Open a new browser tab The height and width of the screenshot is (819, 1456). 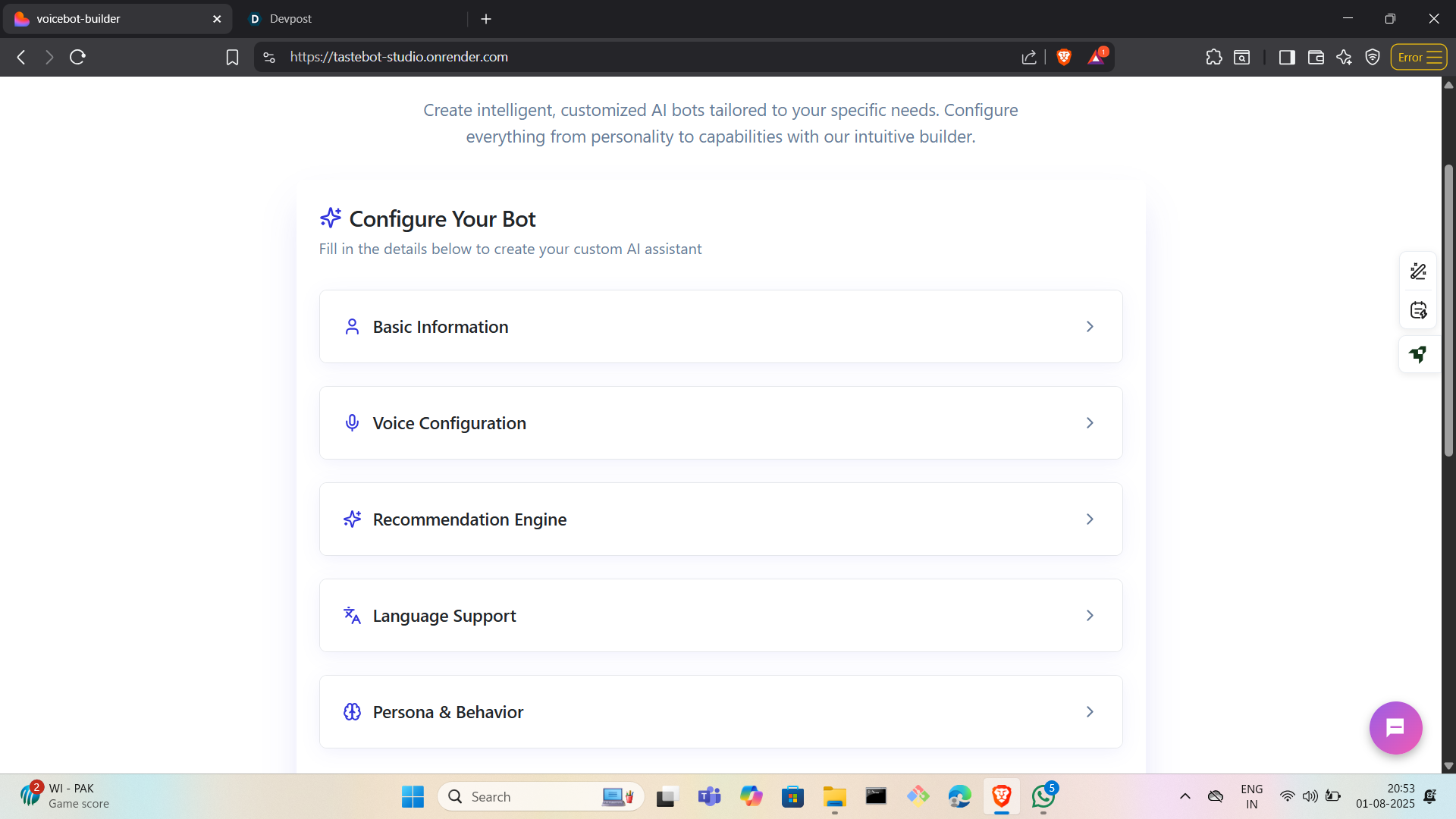coord(486,19)
